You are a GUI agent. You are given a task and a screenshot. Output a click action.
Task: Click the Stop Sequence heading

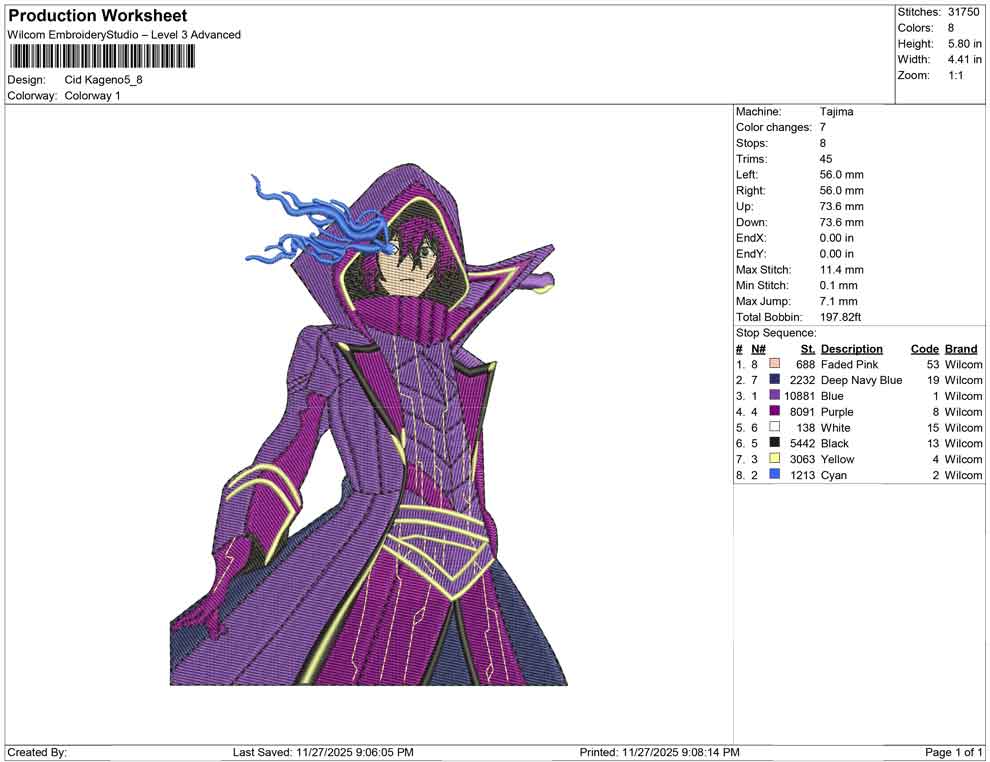pyautogui.click(x=776, y=333)
